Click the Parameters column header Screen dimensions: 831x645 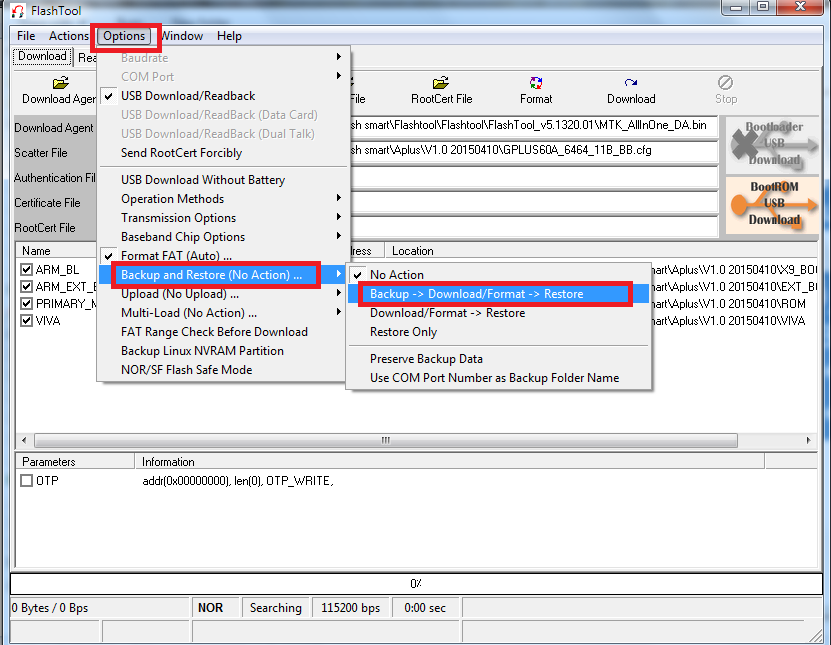[x=75, y=462]
